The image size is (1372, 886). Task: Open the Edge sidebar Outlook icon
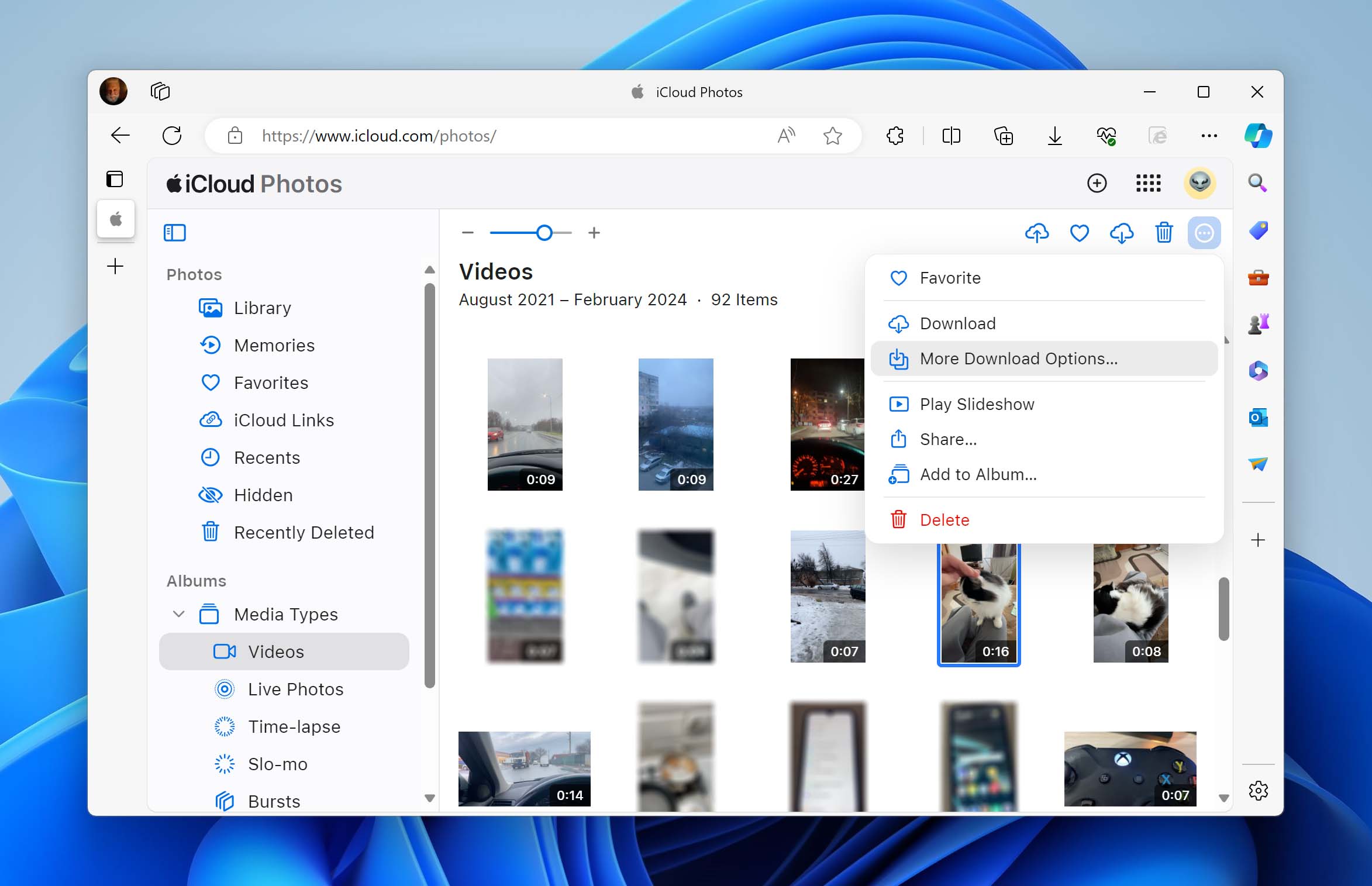[x=1258, y=418]
